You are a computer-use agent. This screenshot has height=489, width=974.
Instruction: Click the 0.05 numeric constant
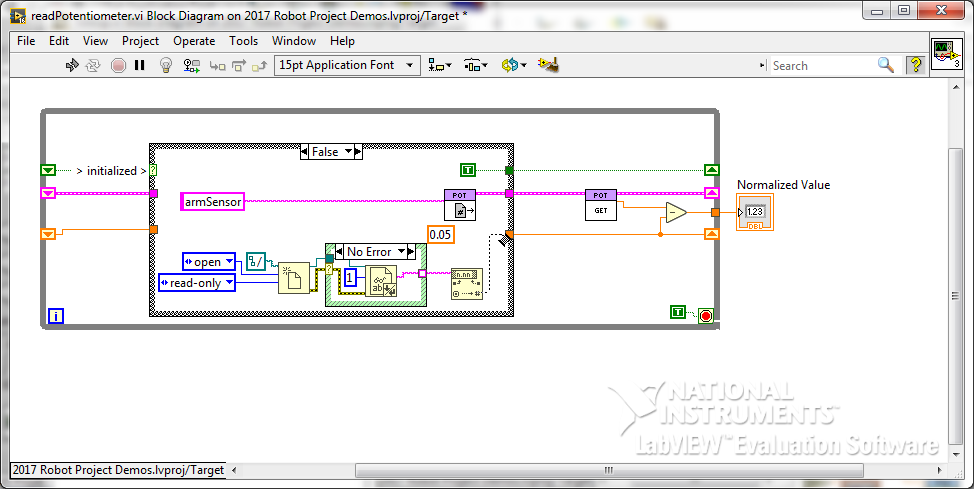(441, 234)
